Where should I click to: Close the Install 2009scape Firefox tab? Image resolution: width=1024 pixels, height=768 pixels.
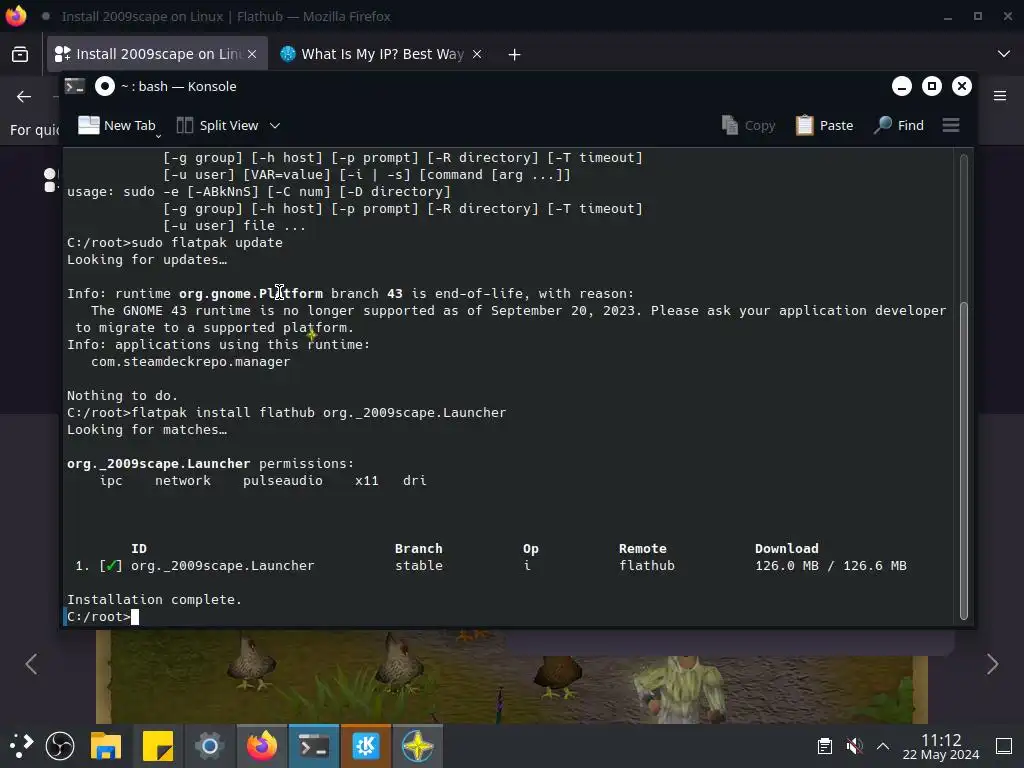click(x=252, y=54)
